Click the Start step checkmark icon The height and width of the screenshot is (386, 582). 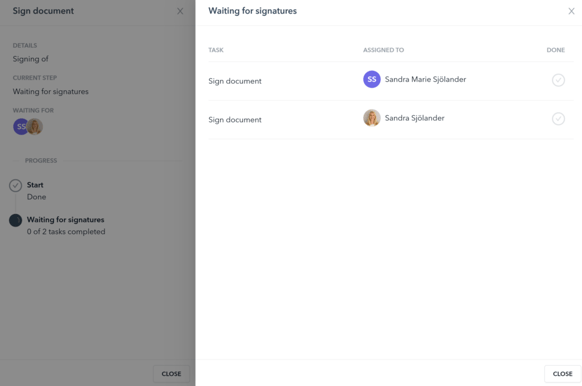(15, 185)
